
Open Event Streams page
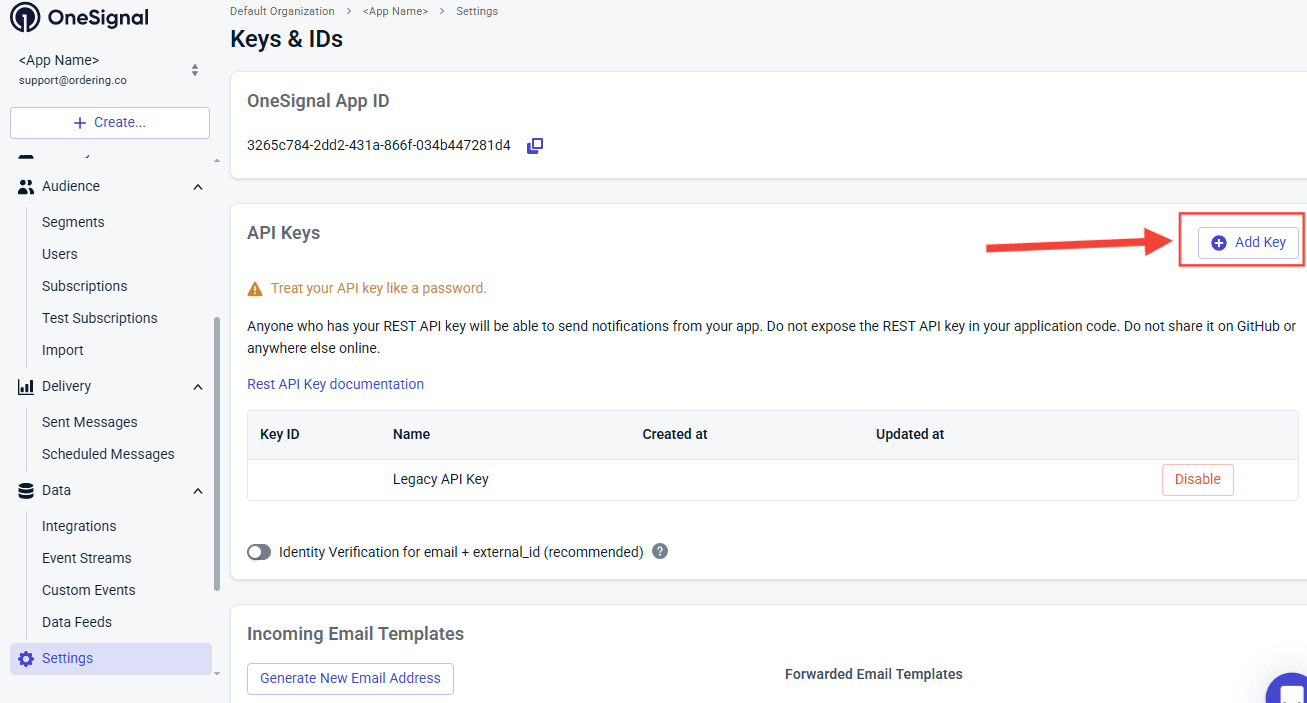click(x=87, y=558)
